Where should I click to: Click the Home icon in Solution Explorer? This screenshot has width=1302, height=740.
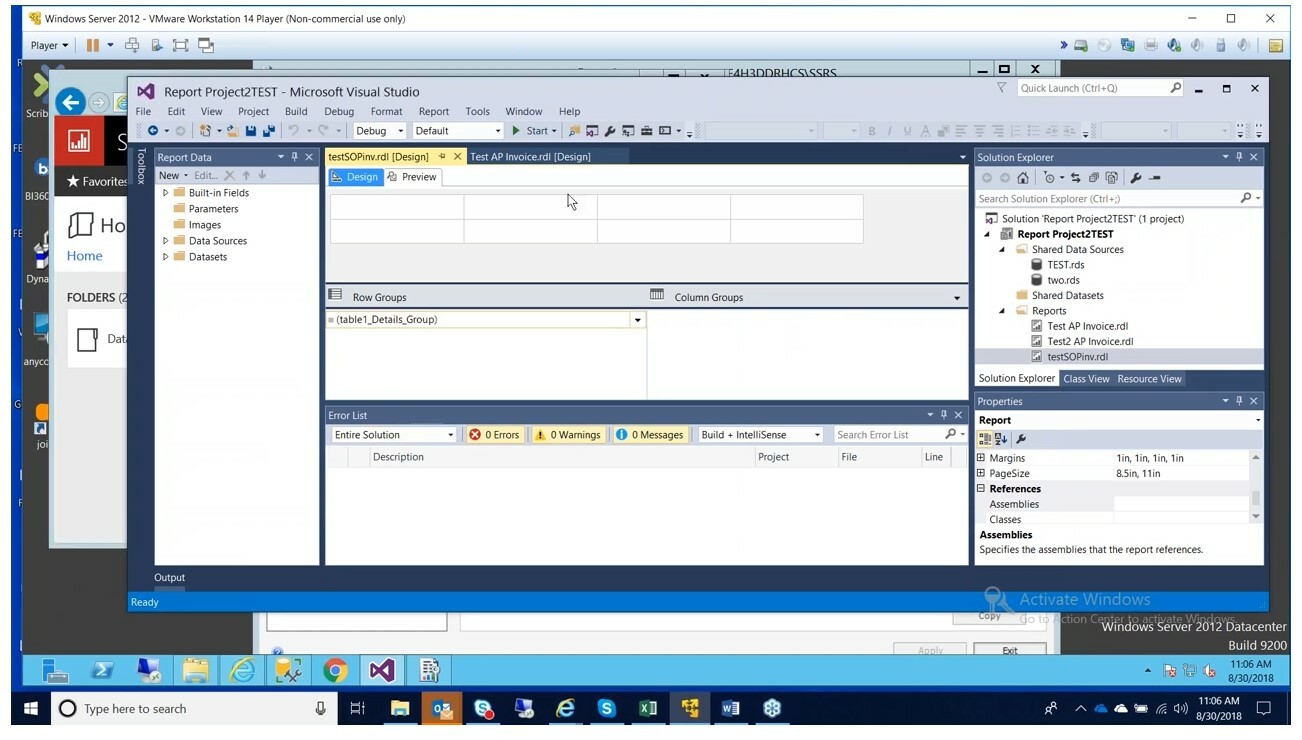pyautogui.click(x=1023, y=178)
